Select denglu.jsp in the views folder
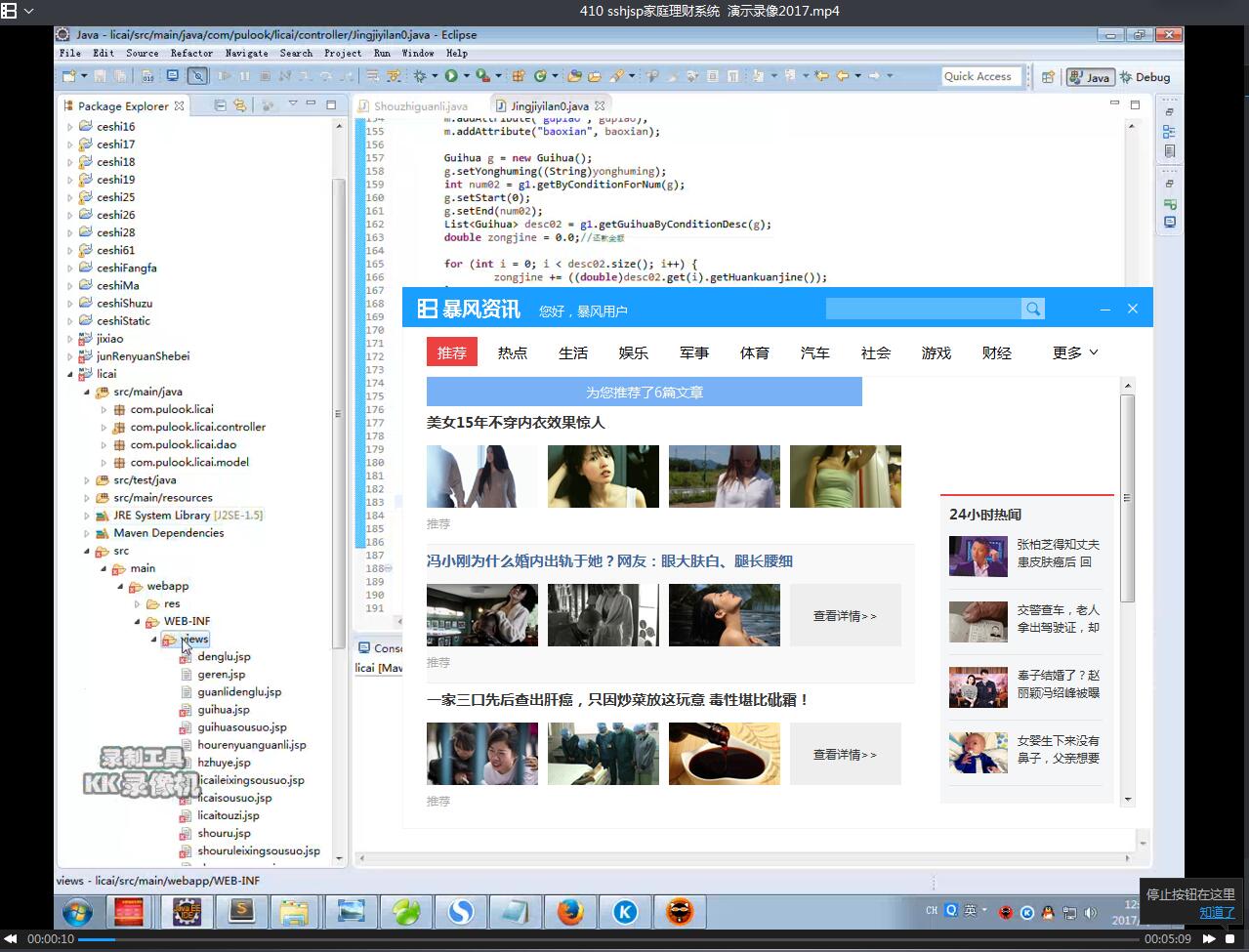This screenshot has height=952, width=1249. pyautogui.click(x=224, y=657)
